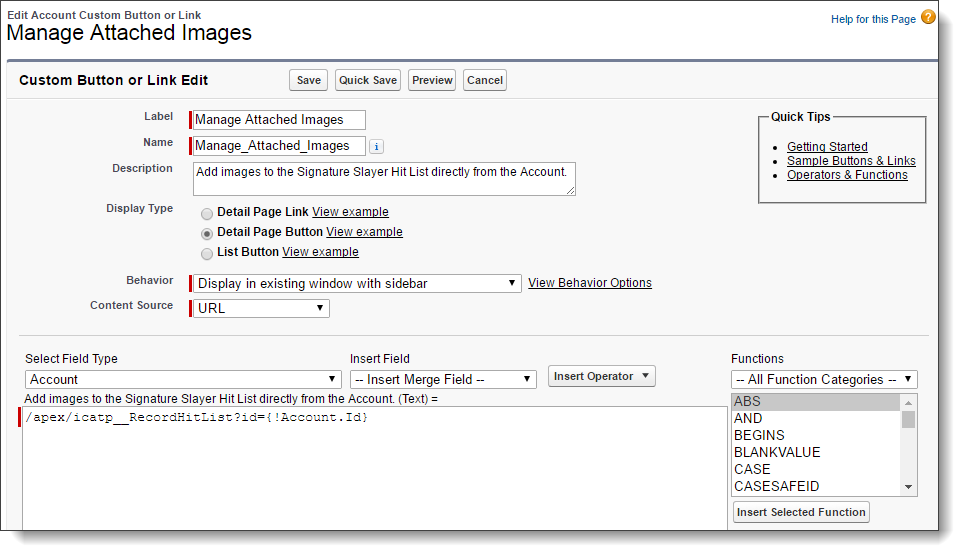Select BEGINS in the functions list
This screenshot has height=556, width=964.
816,435
